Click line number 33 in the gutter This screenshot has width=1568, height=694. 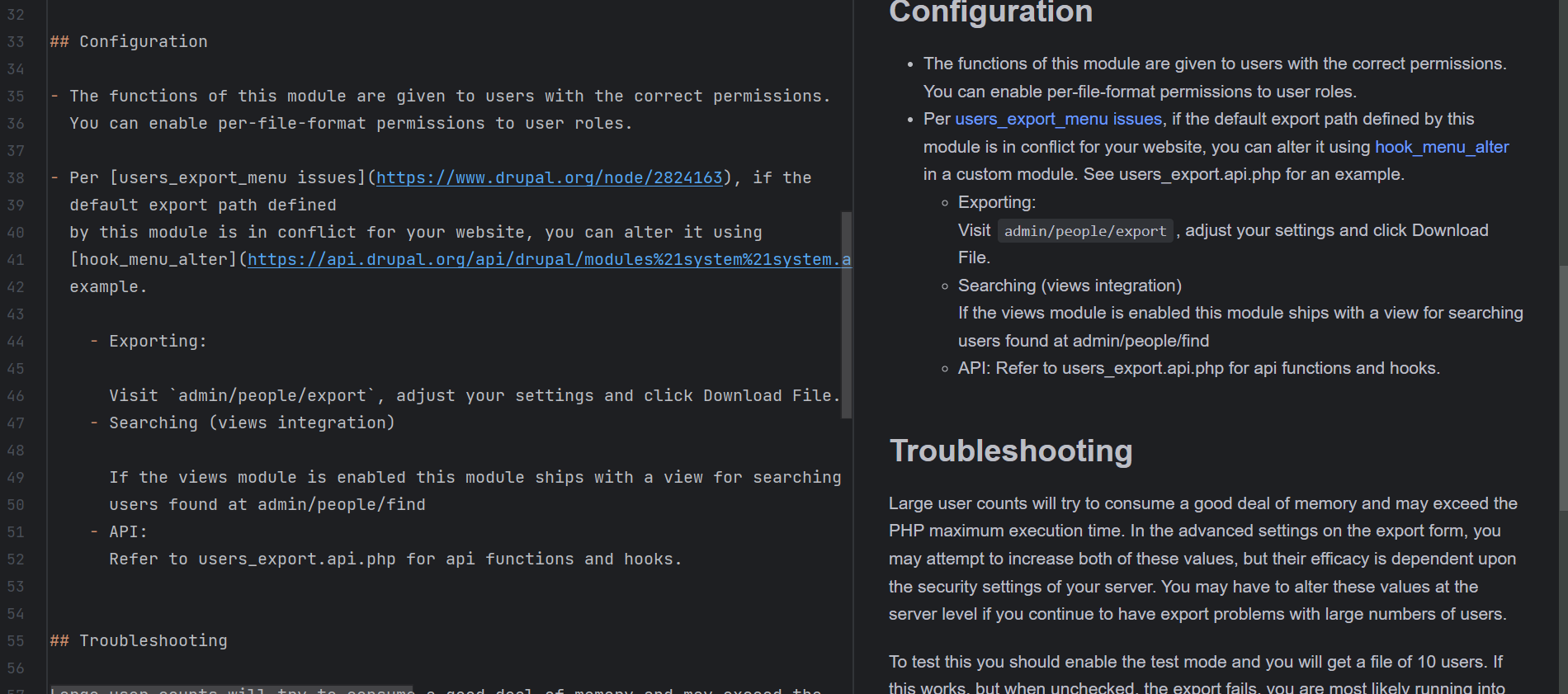[x=16, y=42]
